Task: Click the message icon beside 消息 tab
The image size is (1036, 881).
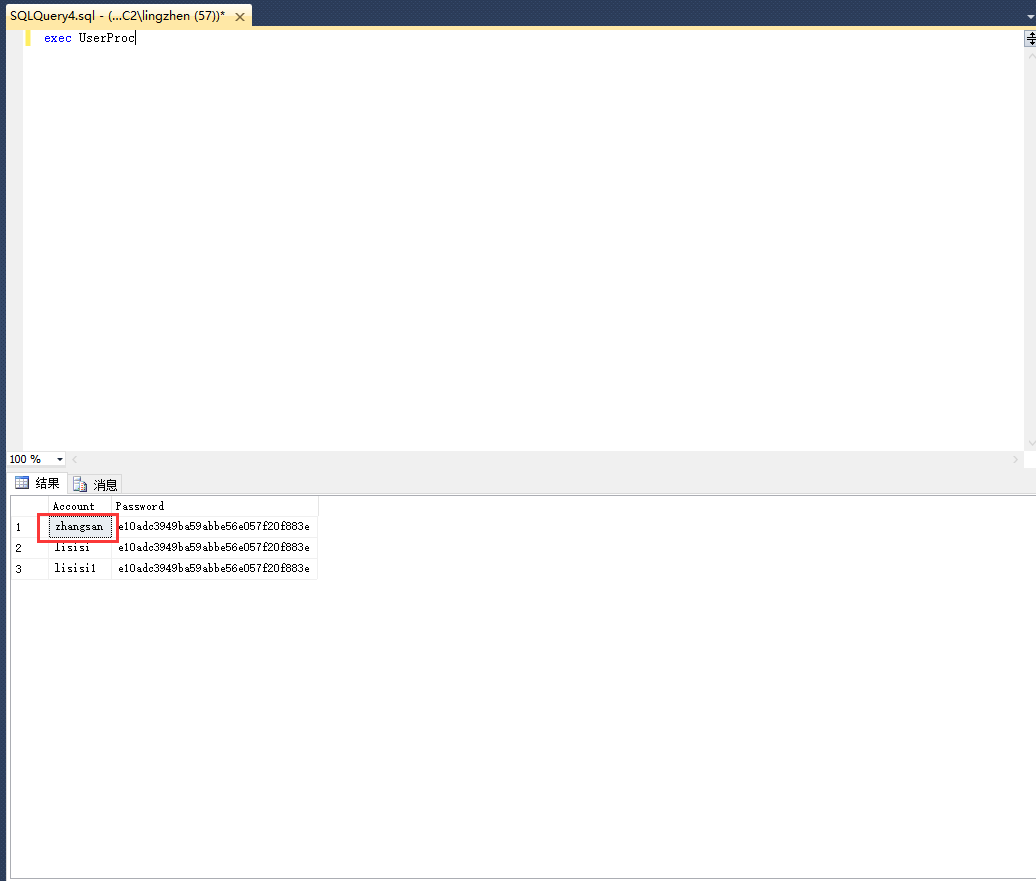Action: (x=80, y=483)
